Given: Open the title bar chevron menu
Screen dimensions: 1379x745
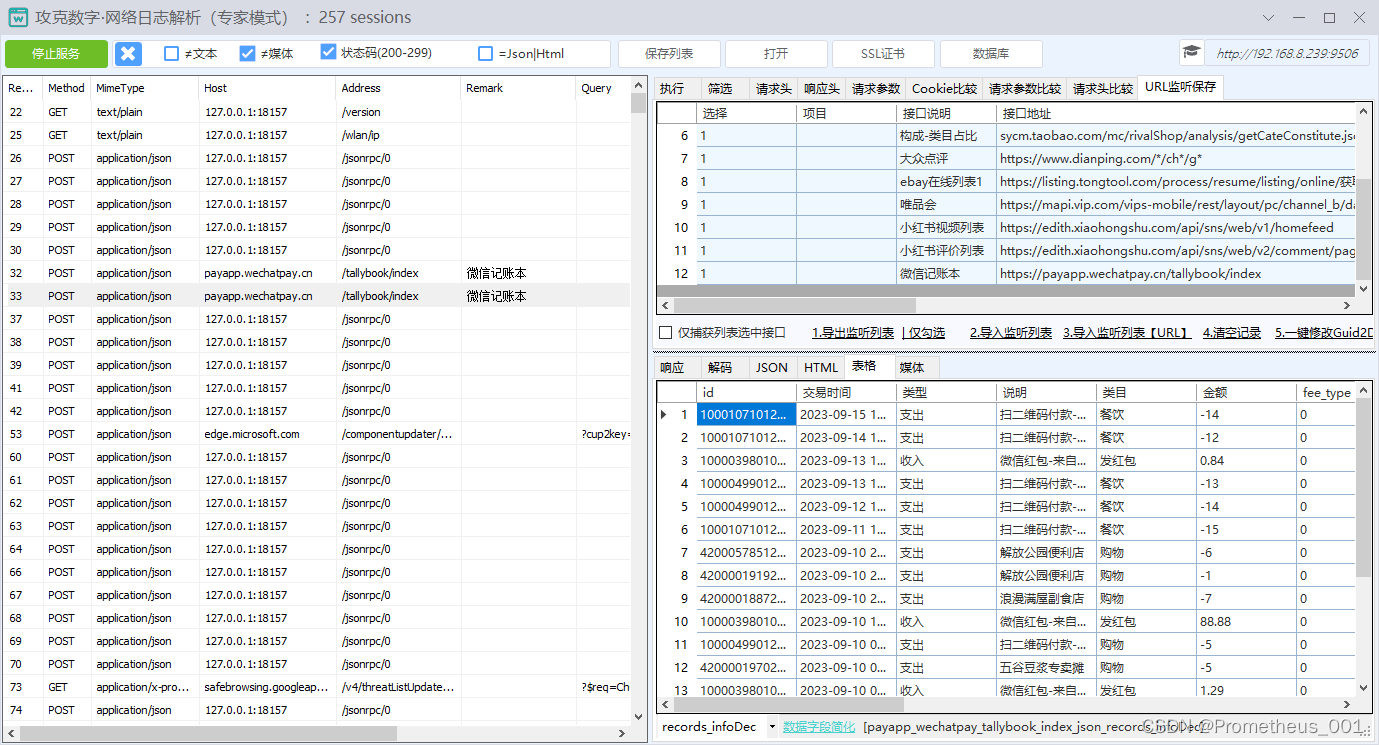Looking at the screenshot, I should pos(1268,18).
